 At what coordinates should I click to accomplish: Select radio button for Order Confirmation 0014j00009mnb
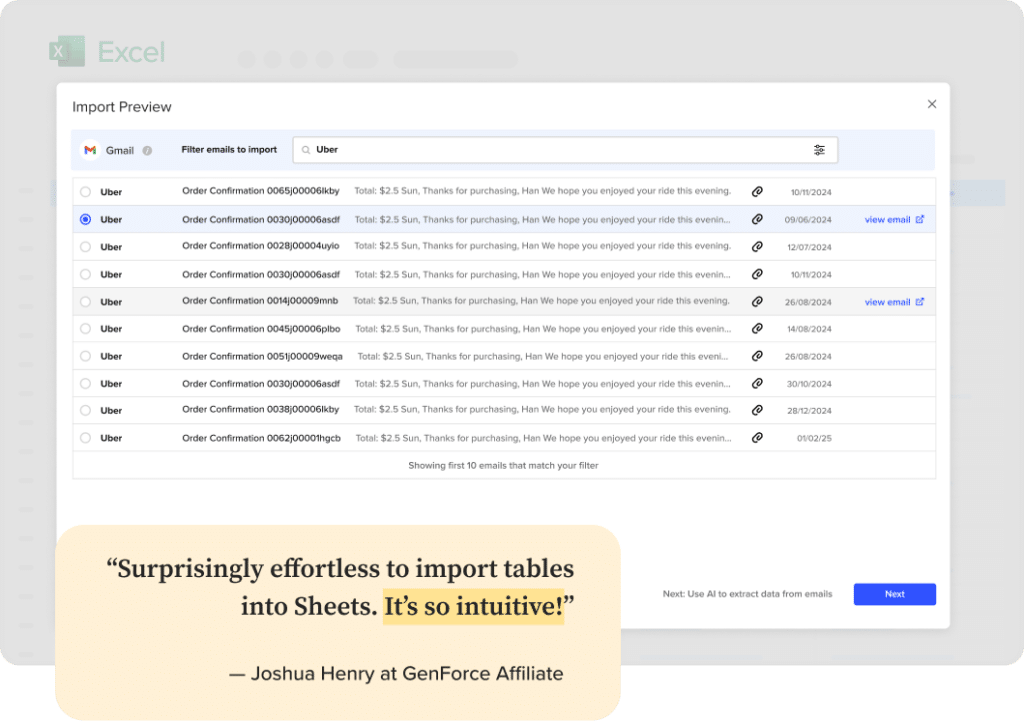[x=85, y=302]
